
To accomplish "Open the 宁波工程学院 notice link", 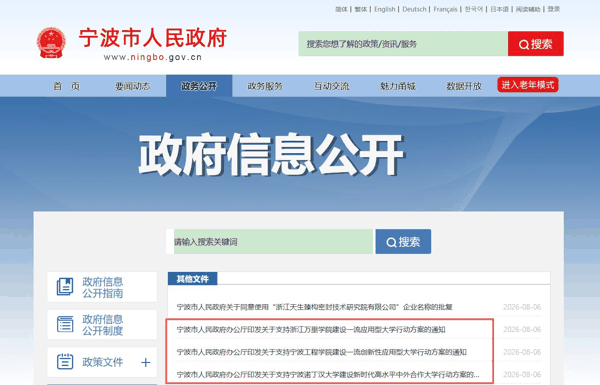I will 321,352.
